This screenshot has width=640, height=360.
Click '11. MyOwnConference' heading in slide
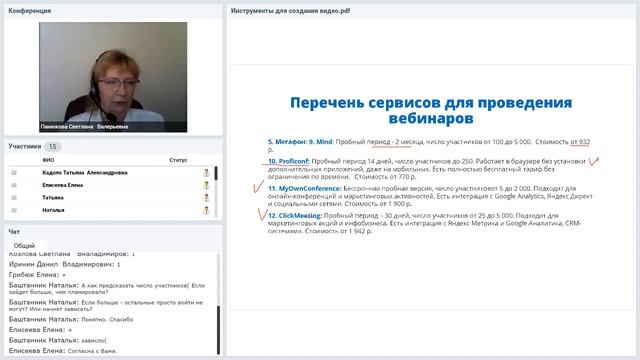(x=305, y=189)
